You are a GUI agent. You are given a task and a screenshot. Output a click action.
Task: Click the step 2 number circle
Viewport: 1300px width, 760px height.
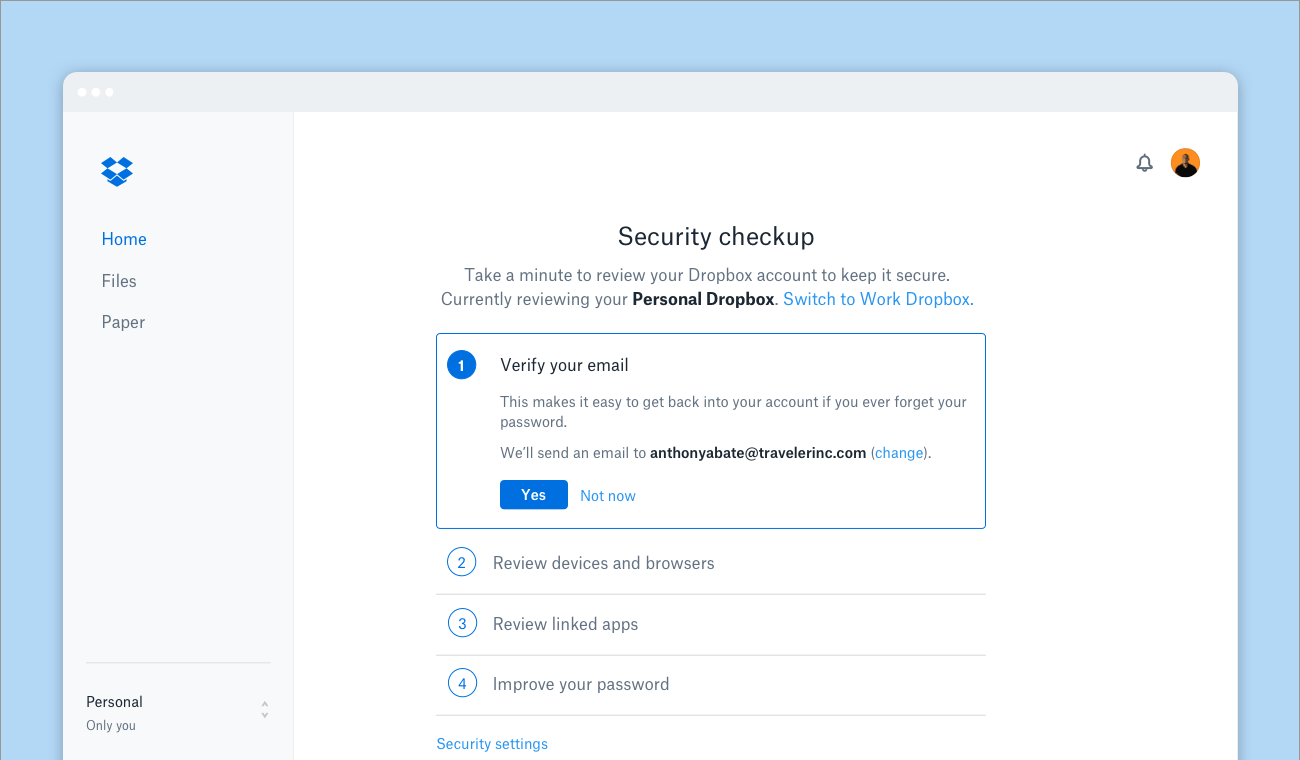tap(461, 563)
